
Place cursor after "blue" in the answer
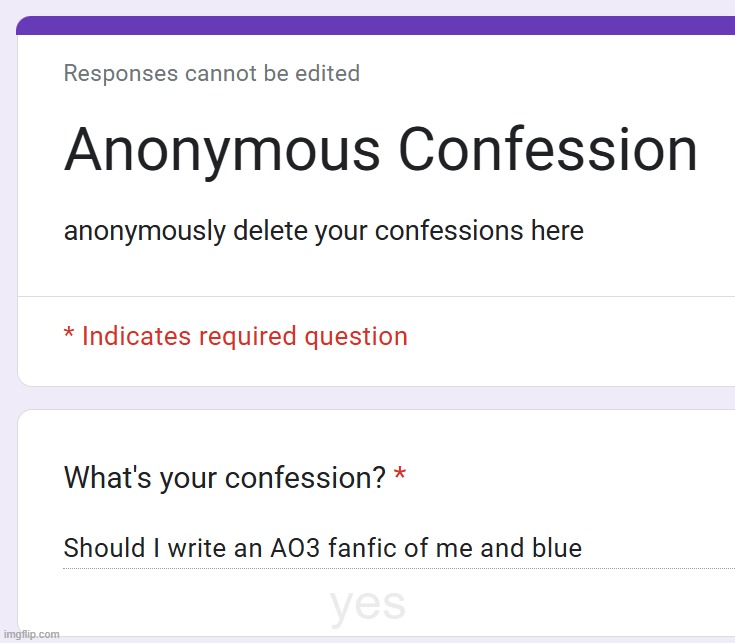(583, 548)
